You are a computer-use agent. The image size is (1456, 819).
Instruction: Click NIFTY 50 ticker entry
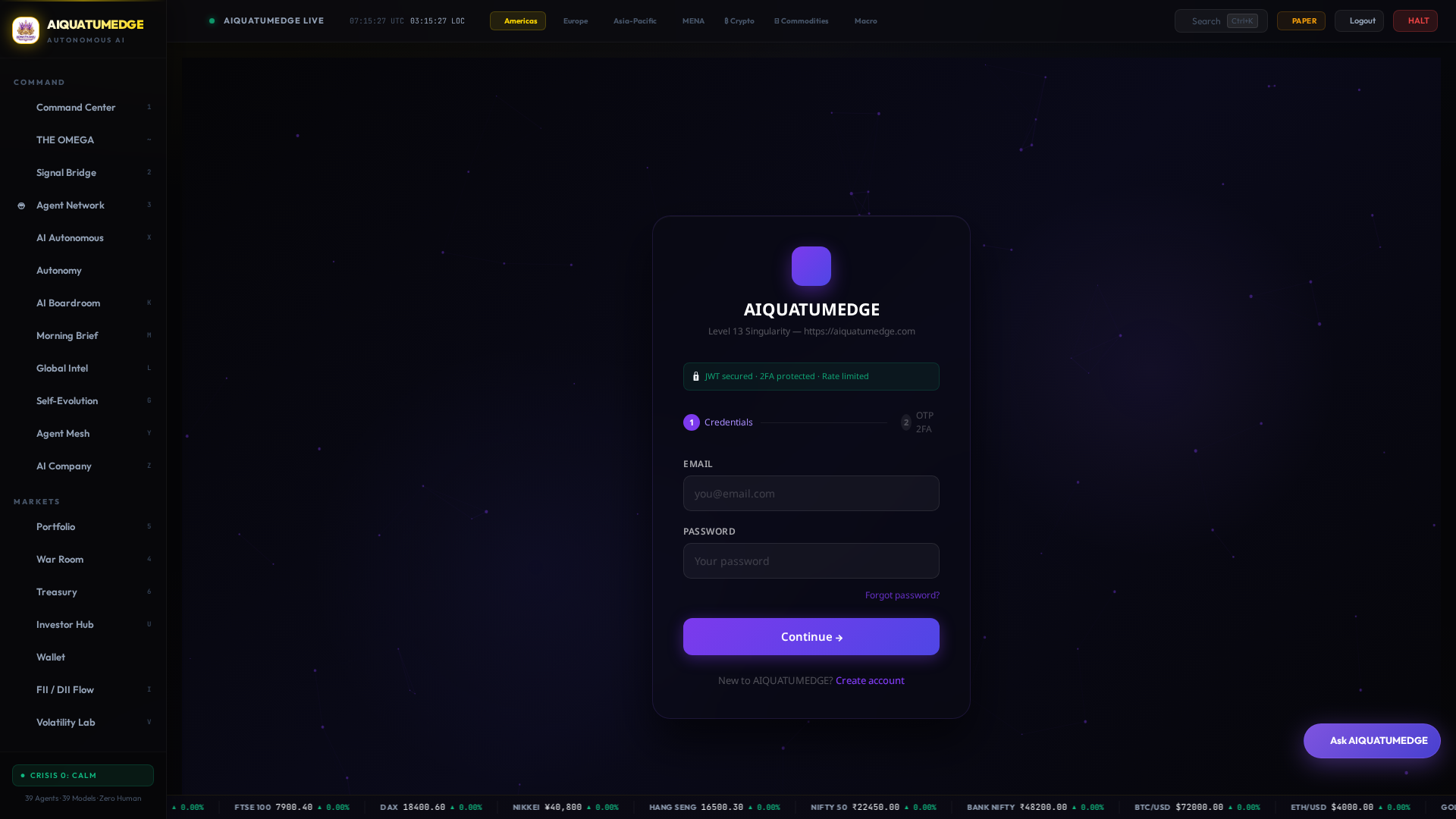[x=874, y=808]
